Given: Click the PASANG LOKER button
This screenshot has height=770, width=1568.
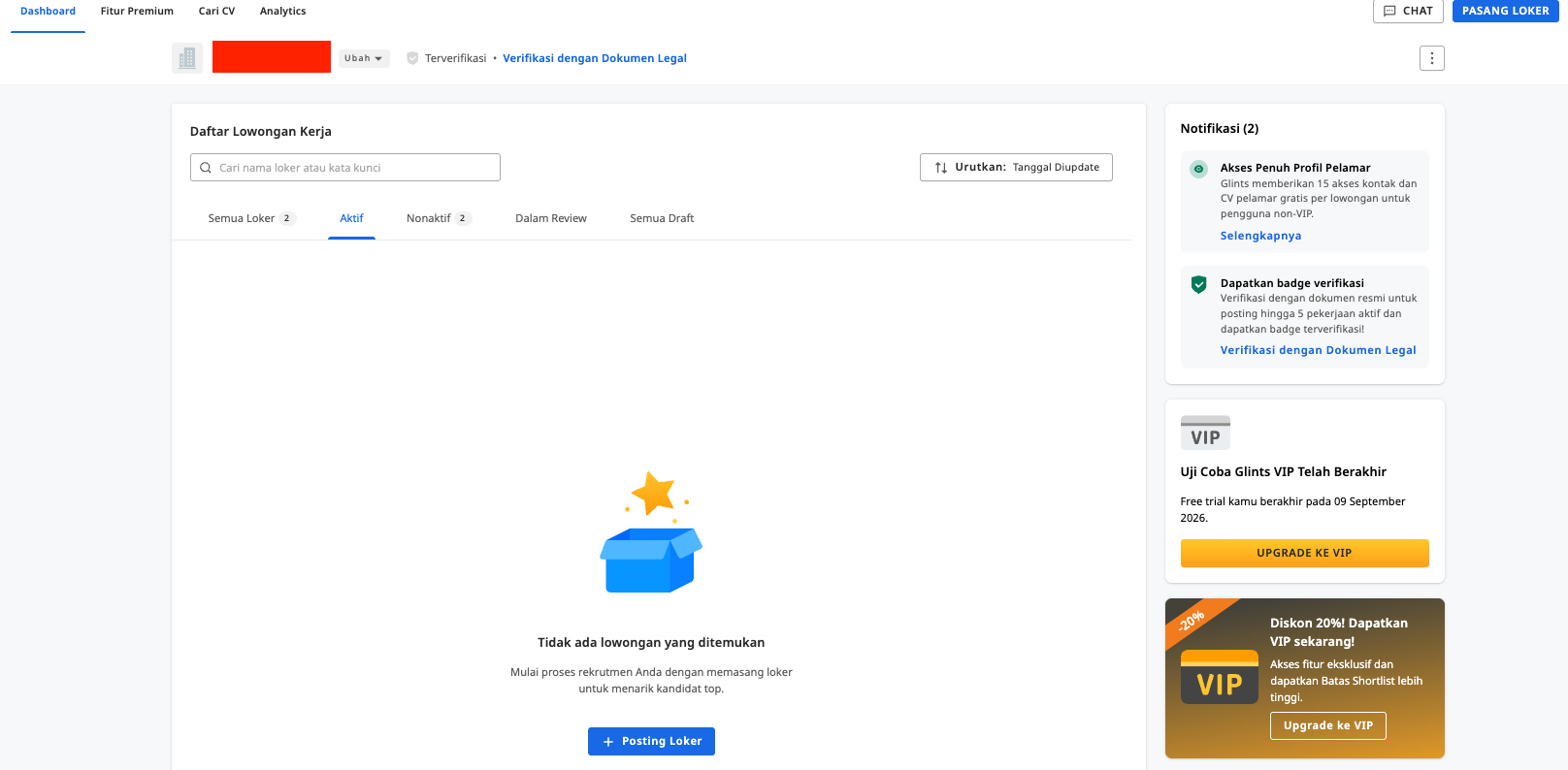Looking at the screenshot, I should pyautogui.click(x=1506, y=11).
